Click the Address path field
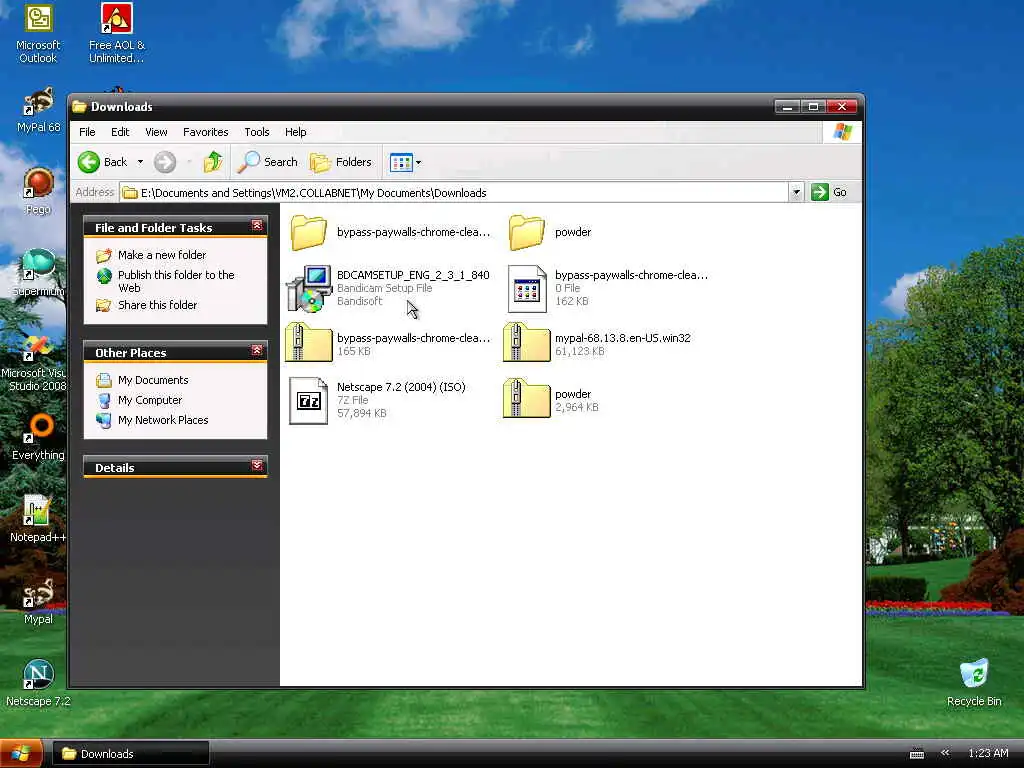 coord(455,193)
